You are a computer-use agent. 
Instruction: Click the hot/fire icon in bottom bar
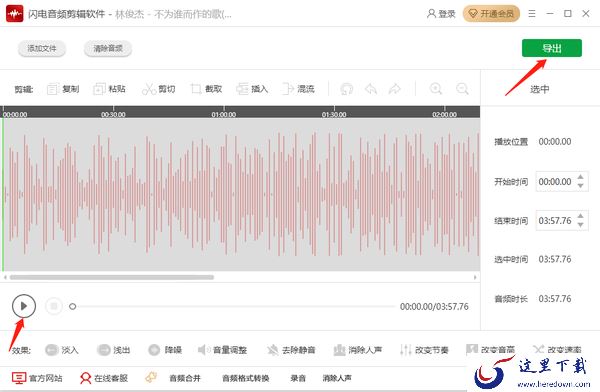(151, 377)
